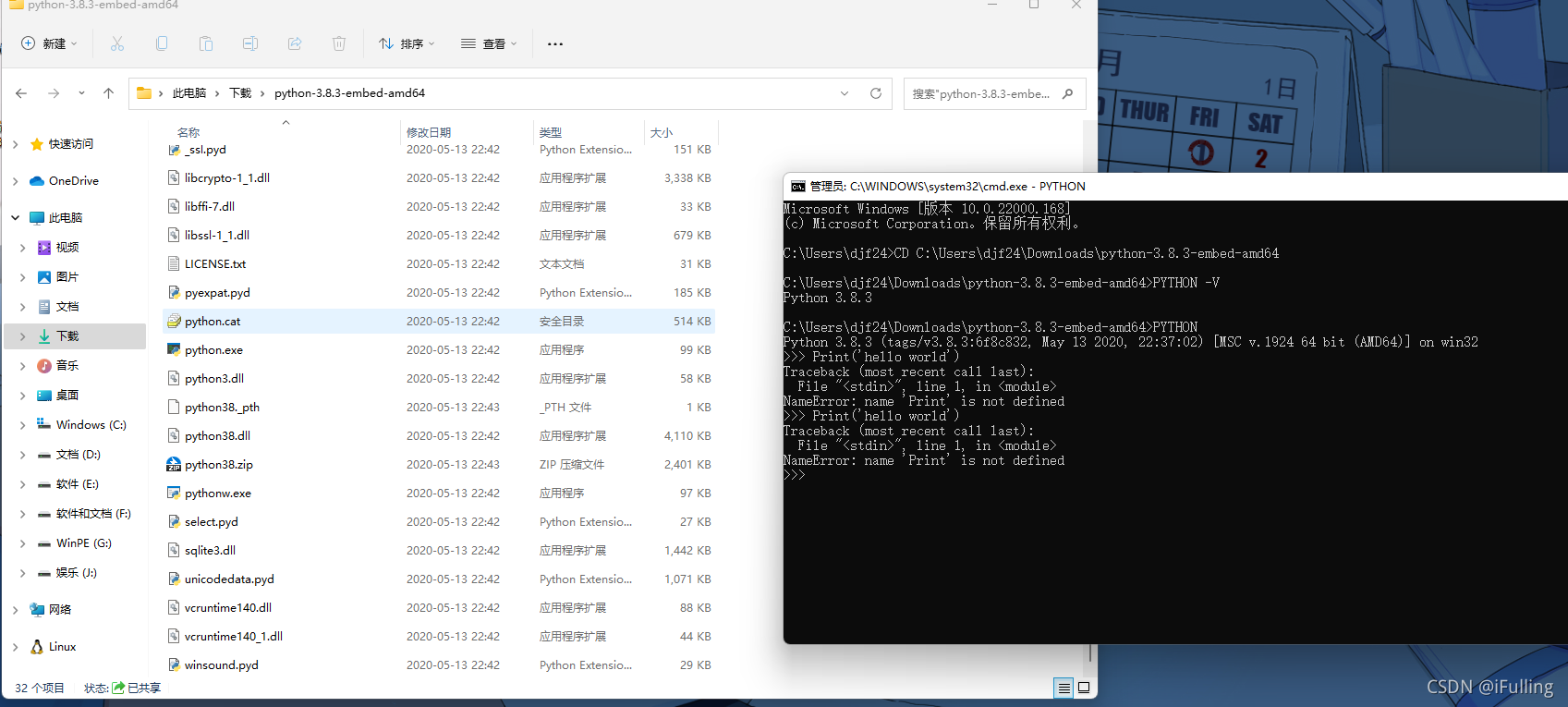The height and width of the screenshot is (707, 1568).
Task: Select 文档 (D:) drive
Action: tap(79, 455)
